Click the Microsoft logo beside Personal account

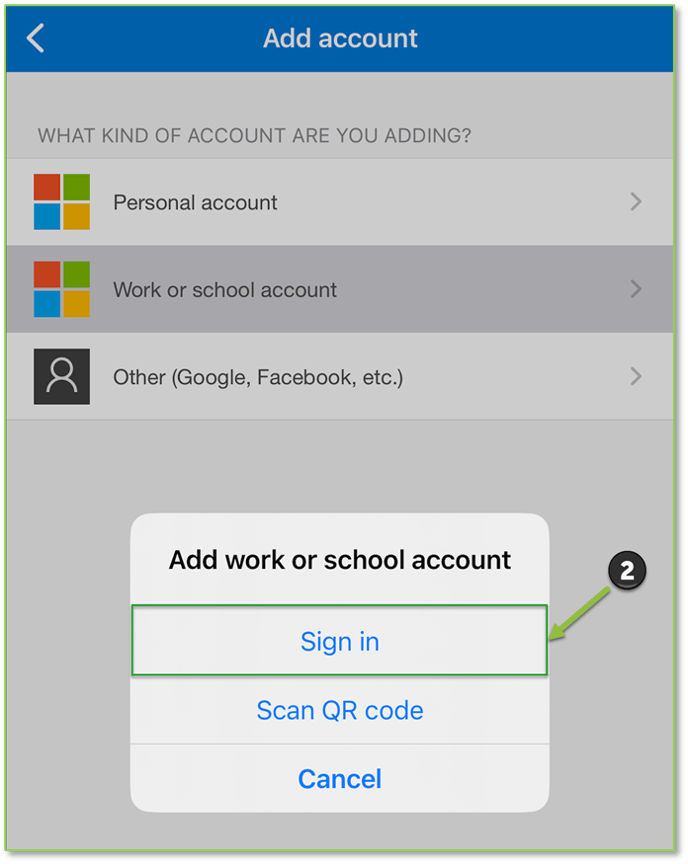[62, 202]
